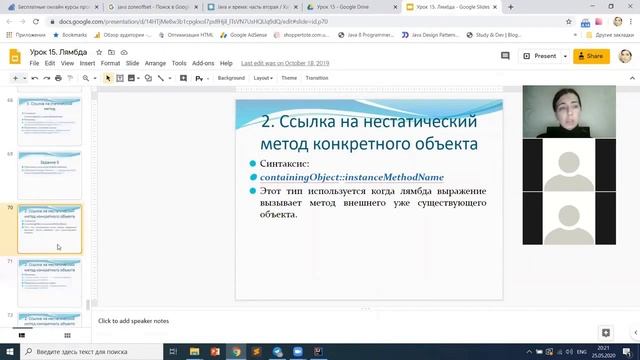
Task: Open File Explorer from taskbar
Action: (194, 351)
